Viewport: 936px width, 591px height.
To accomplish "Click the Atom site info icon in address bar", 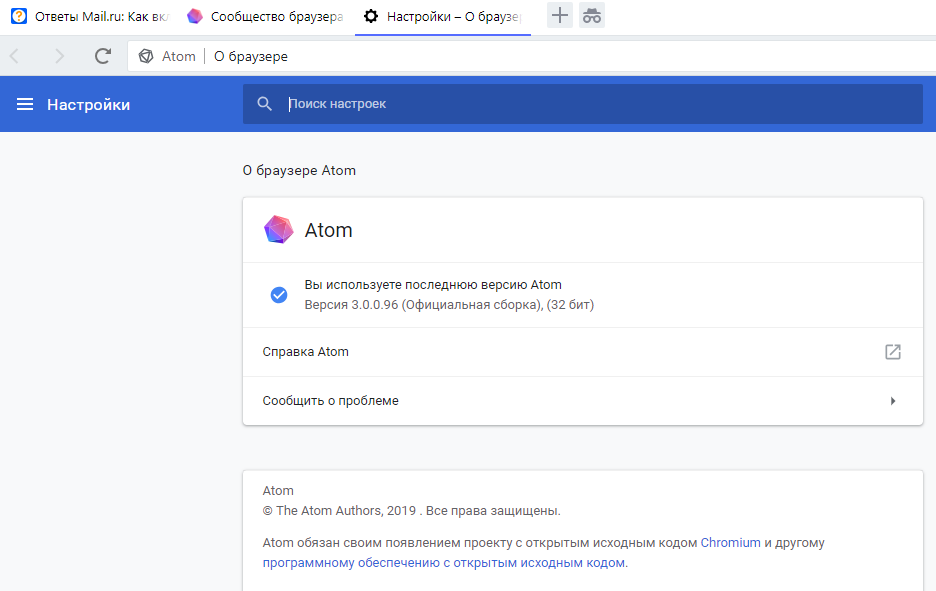I will [146, 56].
